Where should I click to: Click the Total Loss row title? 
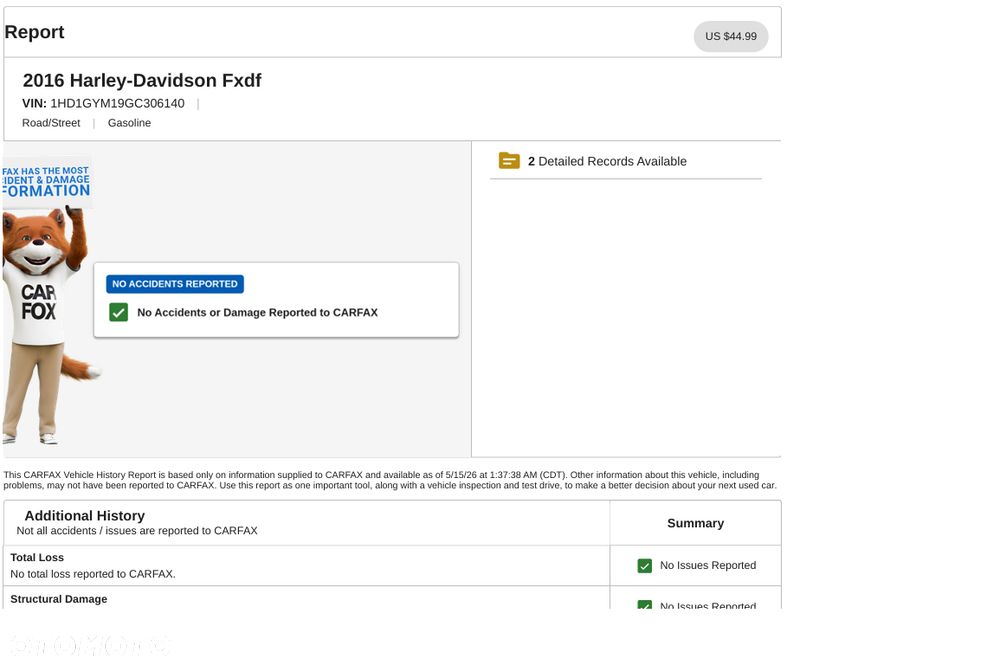37,558
